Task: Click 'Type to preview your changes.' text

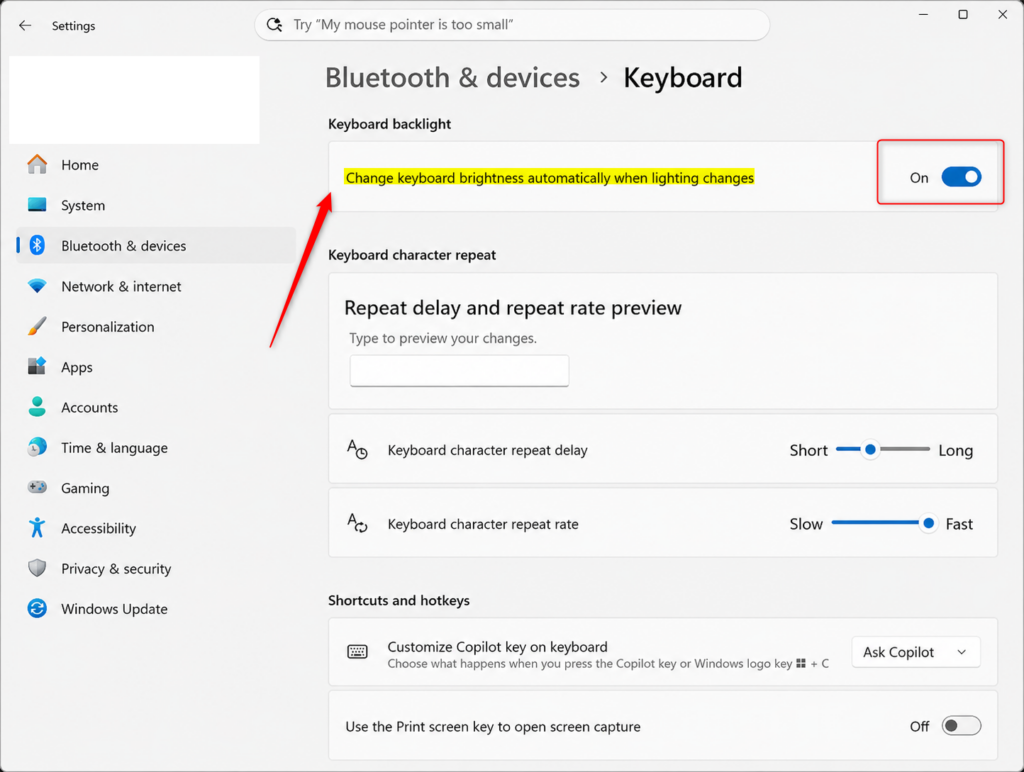Action: pos(443,338)
